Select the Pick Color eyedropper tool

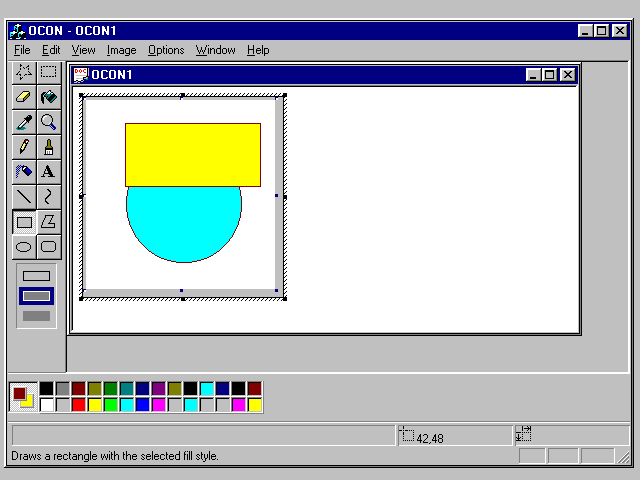(24, 122)
